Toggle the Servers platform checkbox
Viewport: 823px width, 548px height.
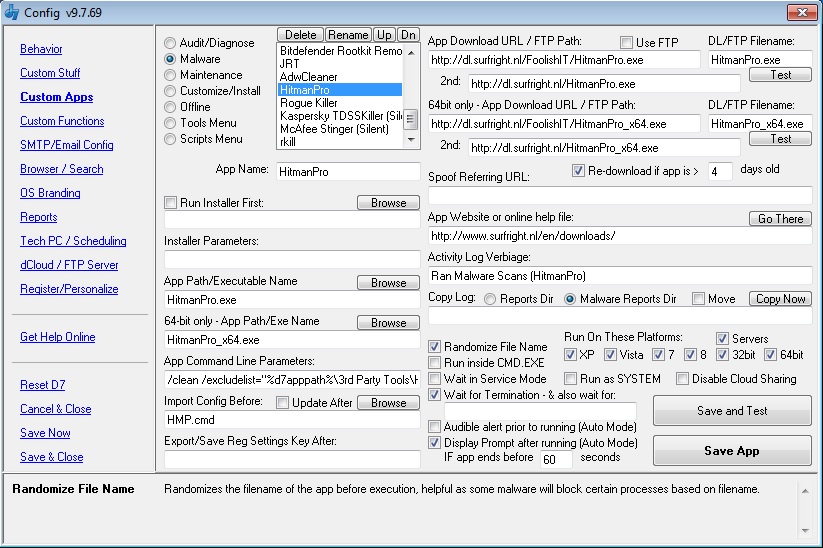(722, 339)
